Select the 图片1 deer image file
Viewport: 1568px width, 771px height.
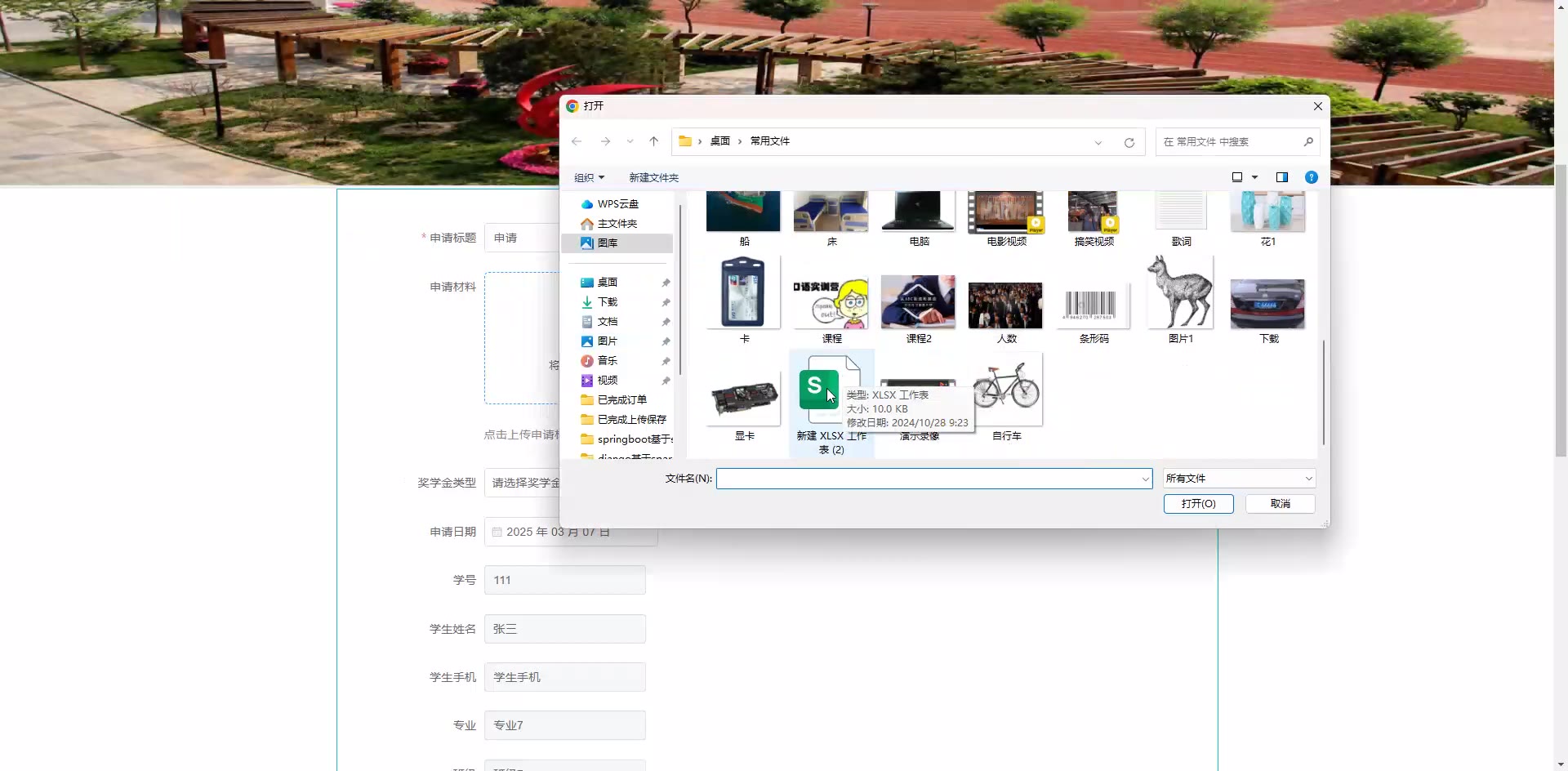point(1181,301)
